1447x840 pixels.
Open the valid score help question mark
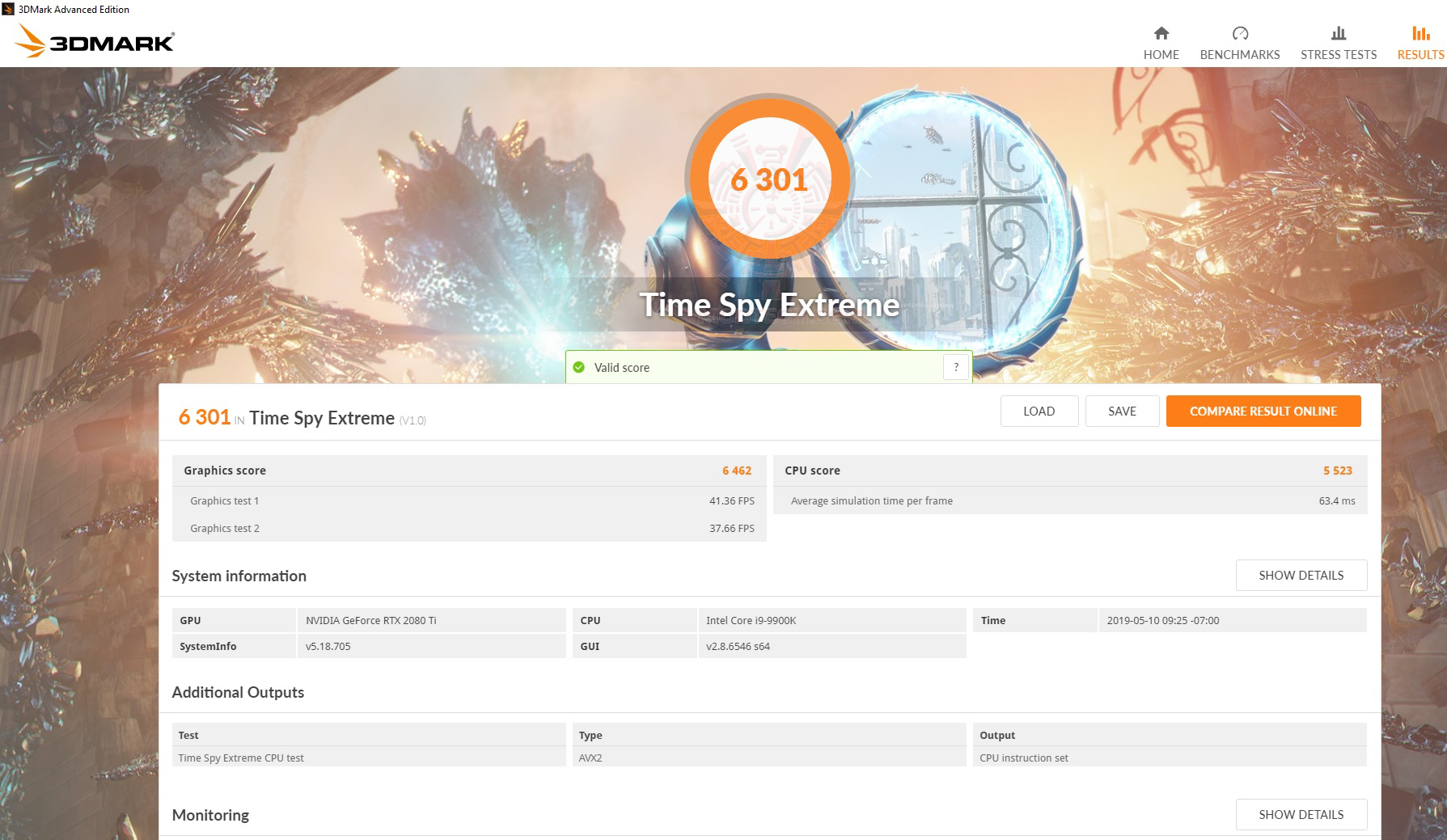pos(956,367)
